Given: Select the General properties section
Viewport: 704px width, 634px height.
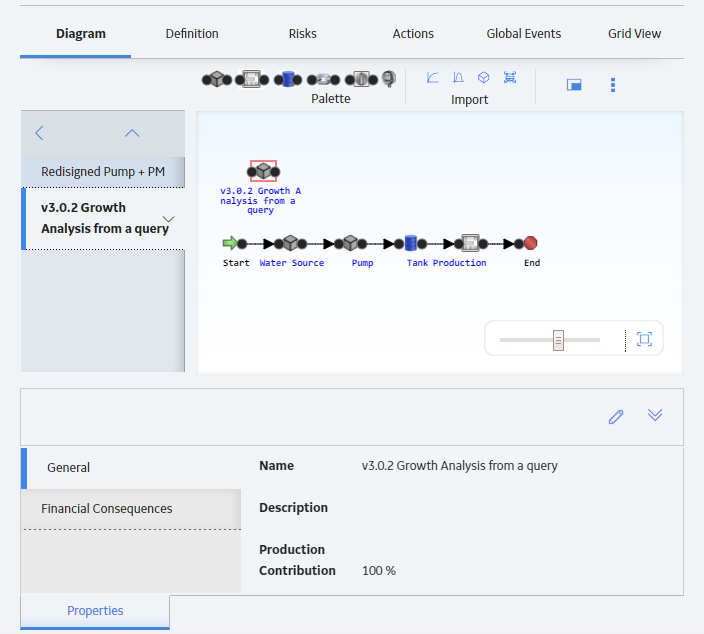Looking at the screenshot, I should click(x=131, y=468).
